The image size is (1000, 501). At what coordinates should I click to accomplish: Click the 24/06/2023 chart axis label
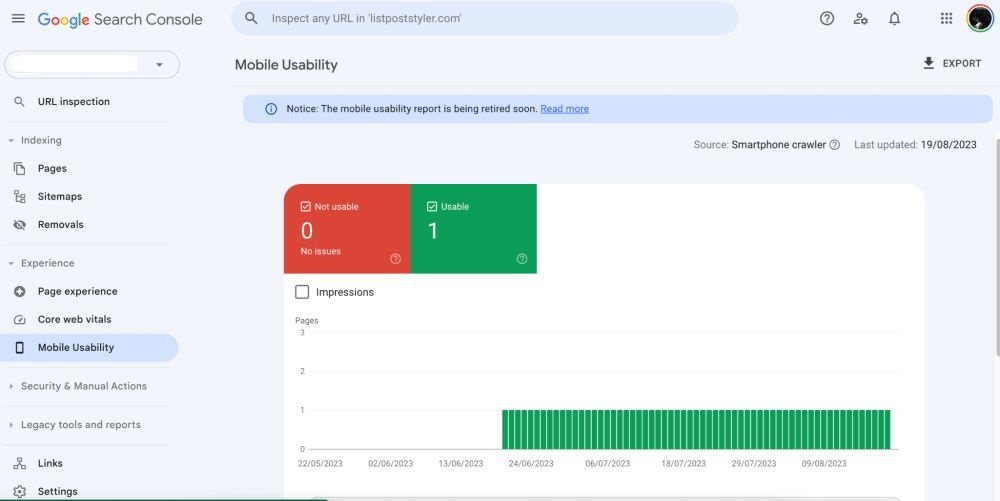531,463
